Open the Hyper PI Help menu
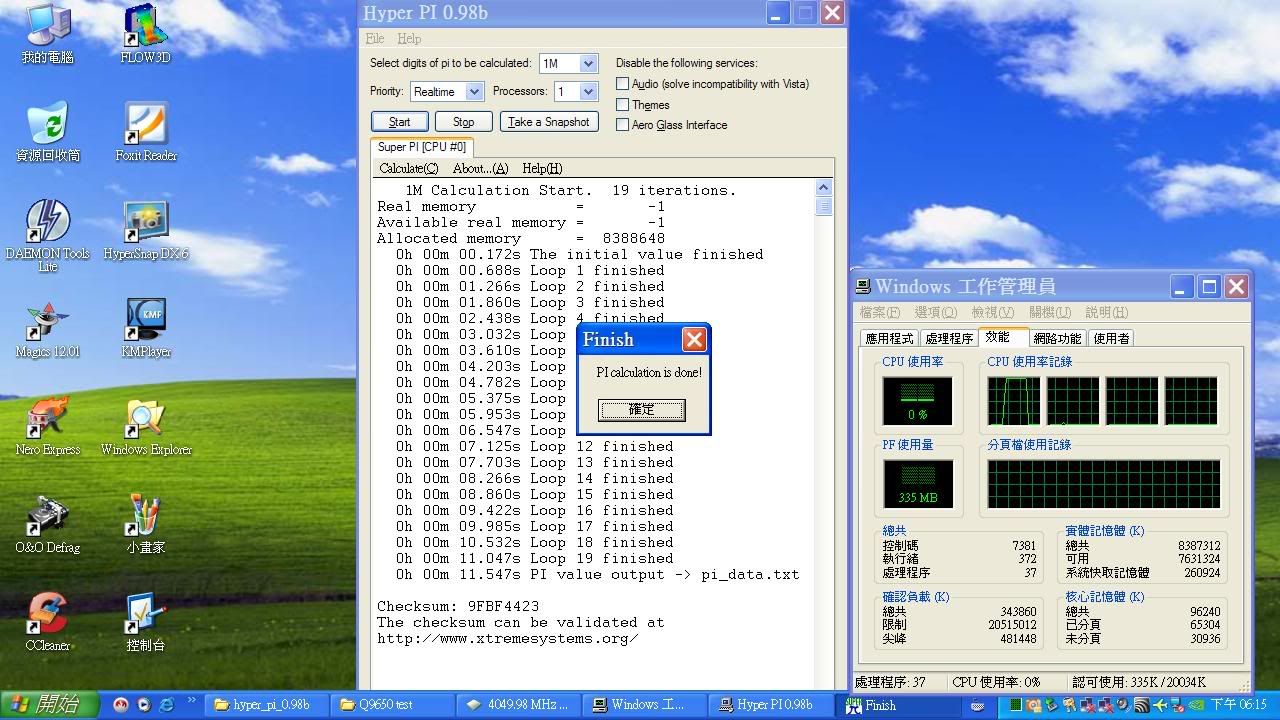 coord(409,38)
